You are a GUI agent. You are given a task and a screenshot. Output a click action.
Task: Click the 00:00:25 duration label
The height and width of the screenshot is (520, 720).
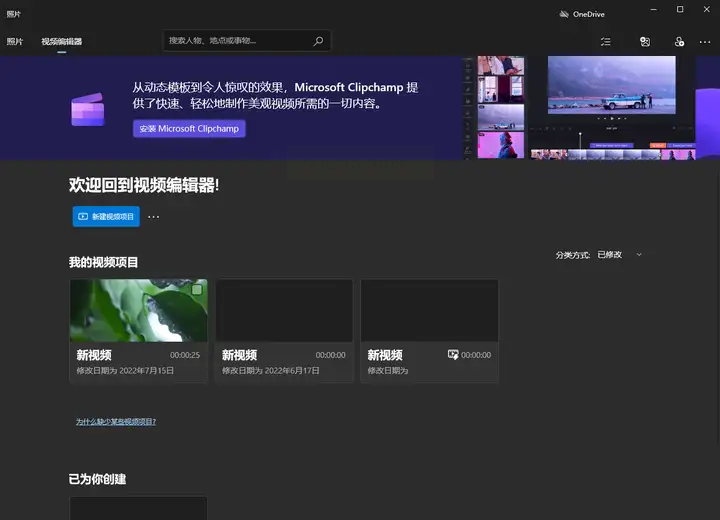point(185,355)
